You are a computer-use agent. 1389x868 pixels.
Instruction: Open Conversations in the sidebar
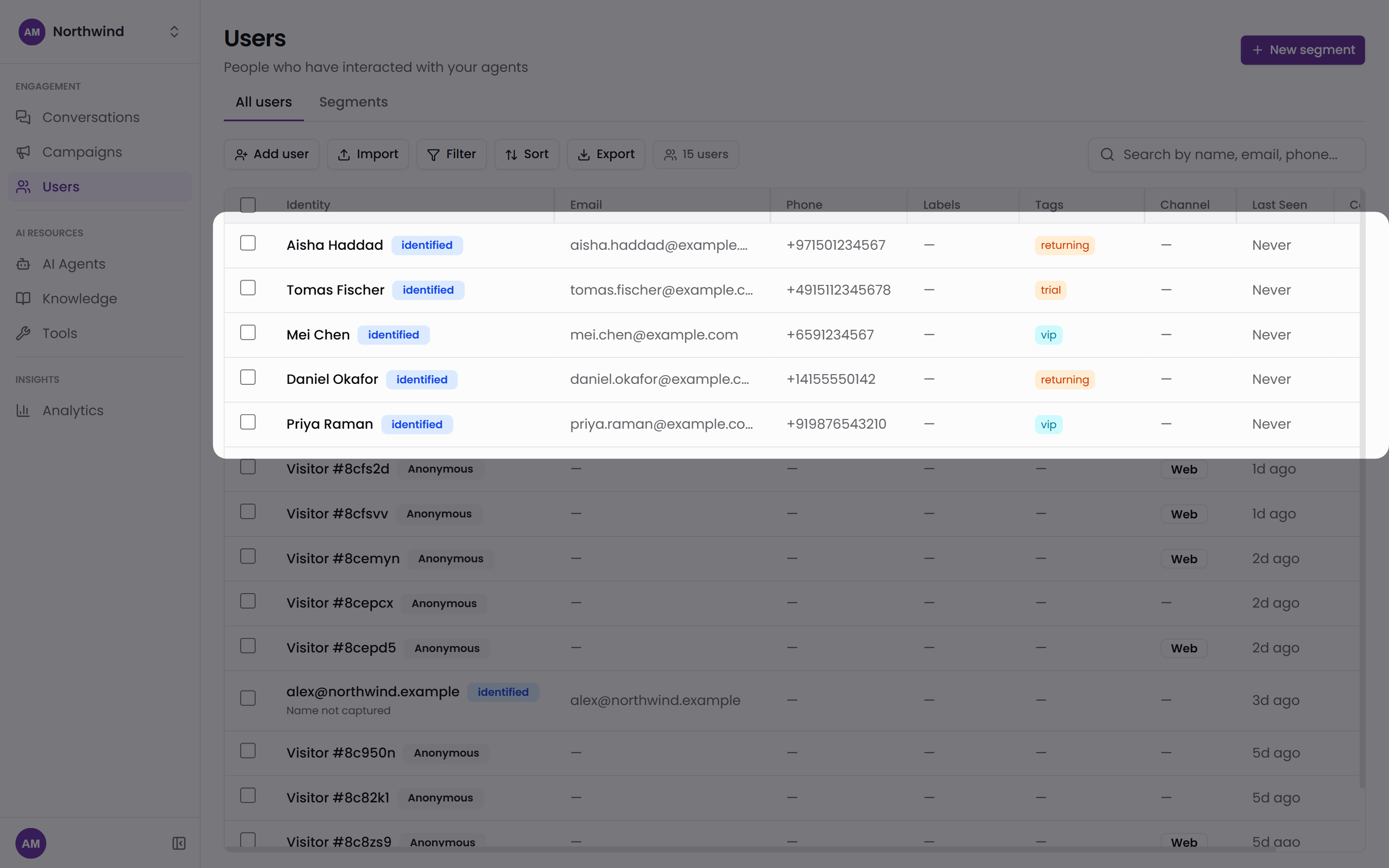tap(100, 117)
